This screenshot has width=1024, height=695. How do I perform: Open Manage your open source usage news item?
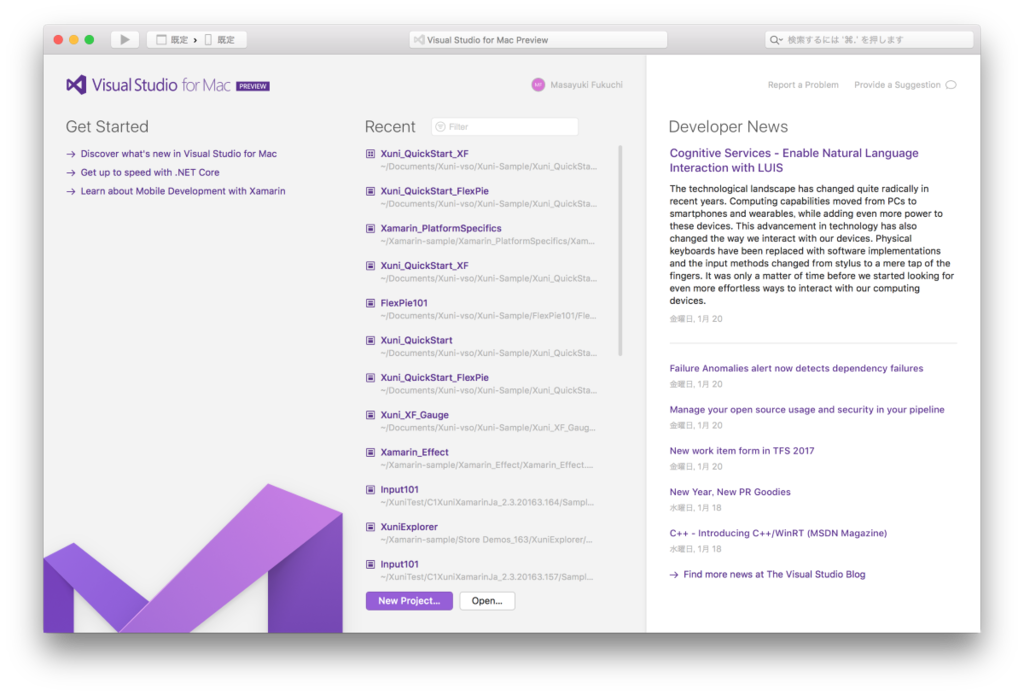[807, 410]
